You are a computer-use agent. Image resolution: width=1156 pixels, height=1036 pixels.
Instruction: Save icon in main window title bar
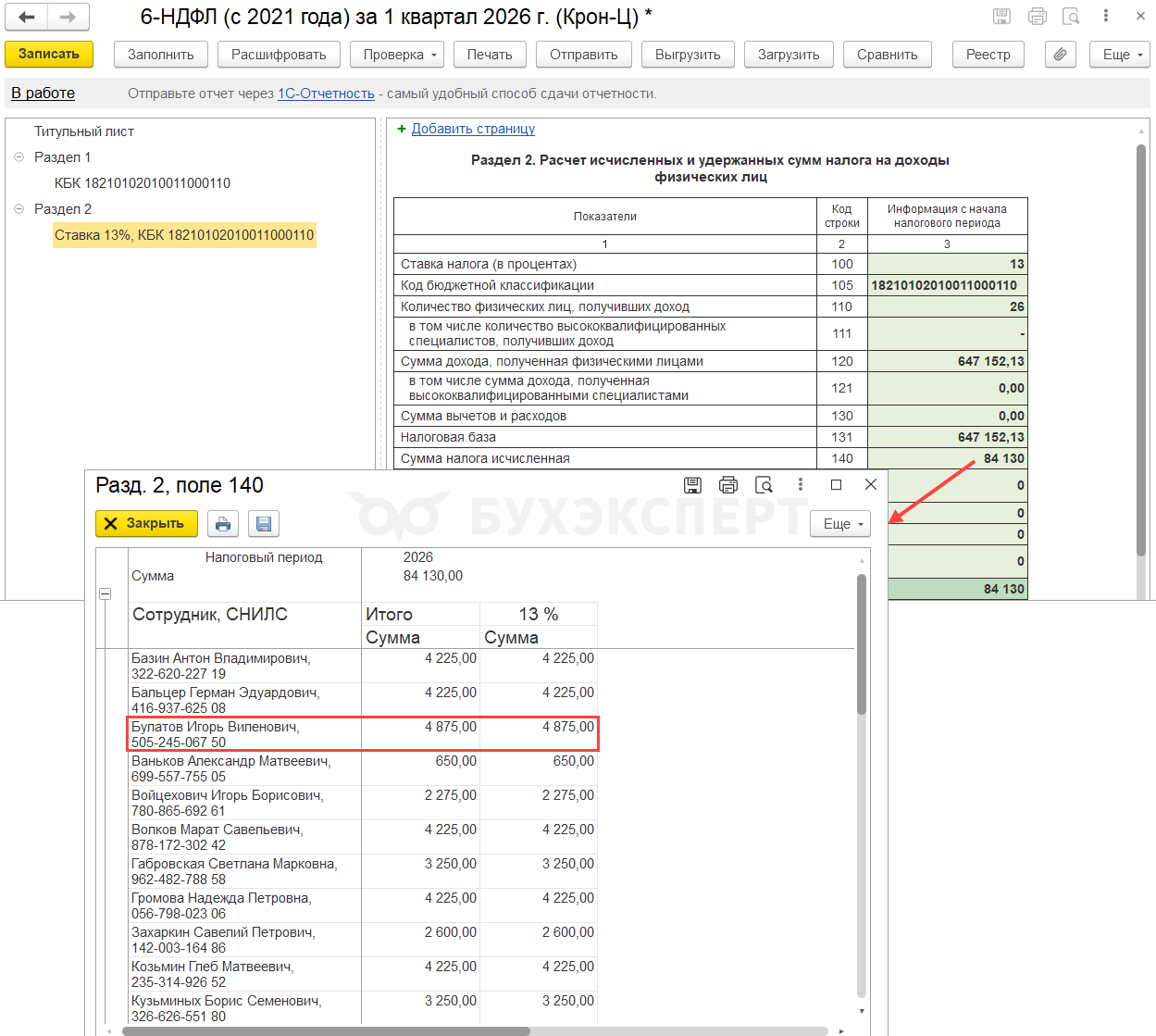[1001, 16]
